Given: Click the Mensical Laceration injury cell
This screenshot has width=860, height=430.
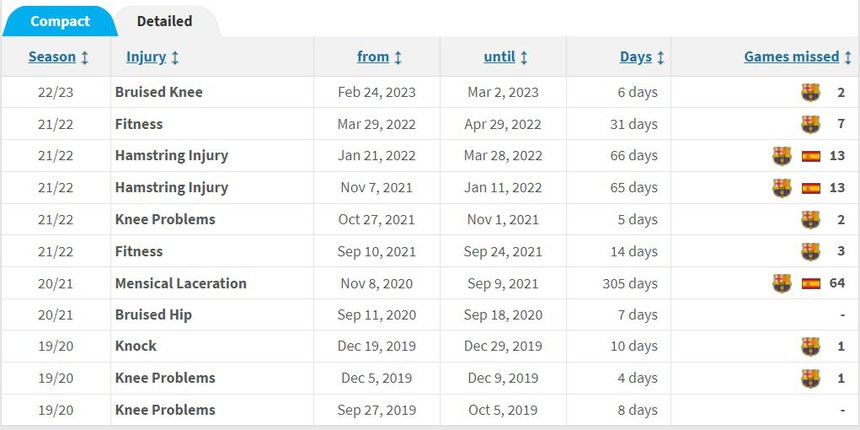Looking at the screenshot, I should [181, 284].
